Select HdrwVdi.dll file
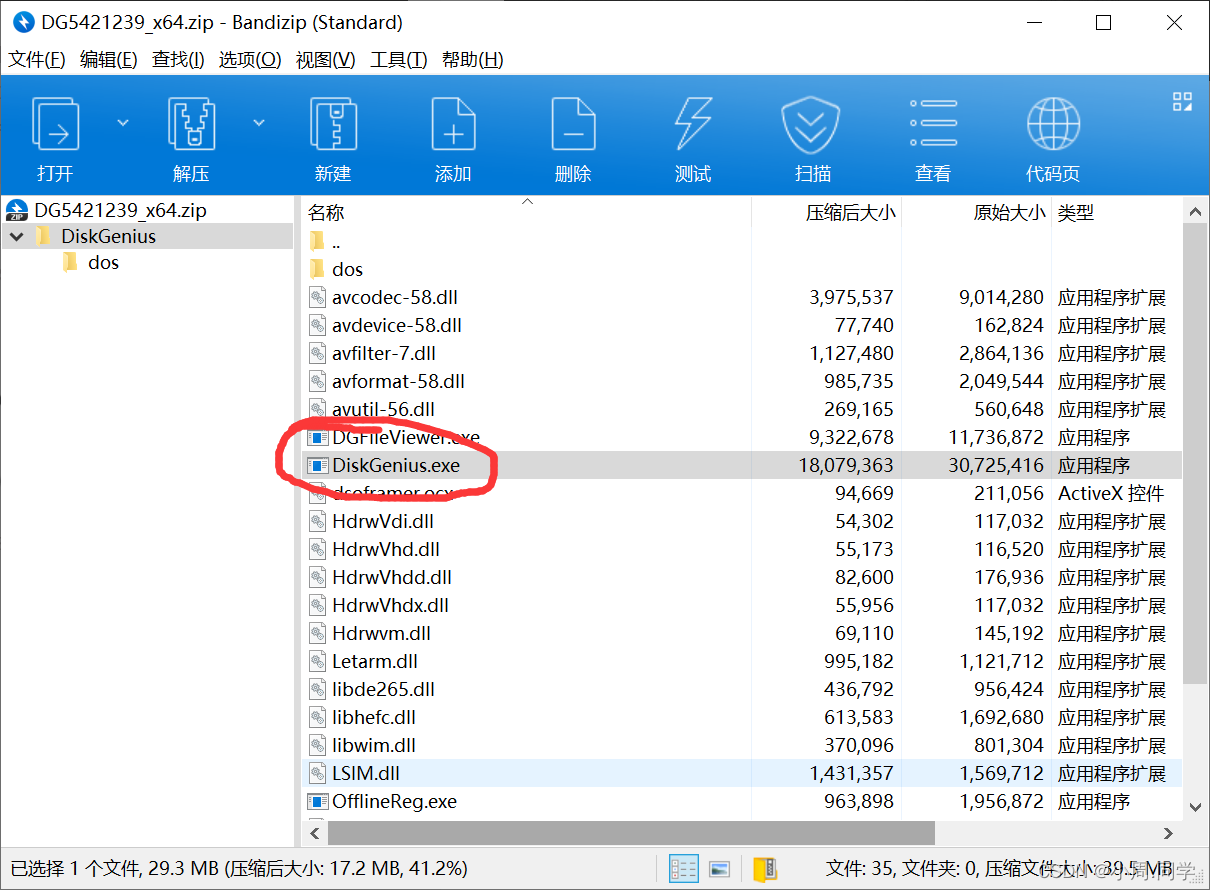 (383, 521)
